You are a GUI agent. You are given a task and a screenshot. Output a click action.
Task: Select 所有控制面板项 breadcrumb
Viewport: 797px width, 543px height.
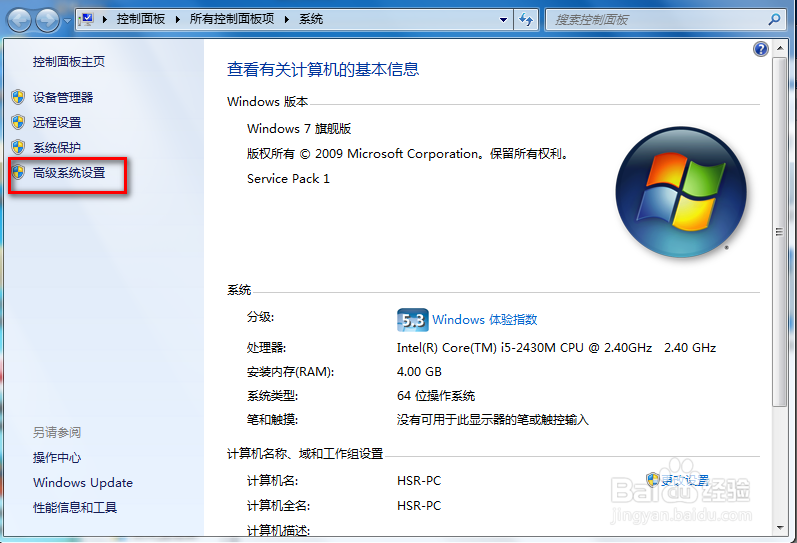[x=232, y=19]
